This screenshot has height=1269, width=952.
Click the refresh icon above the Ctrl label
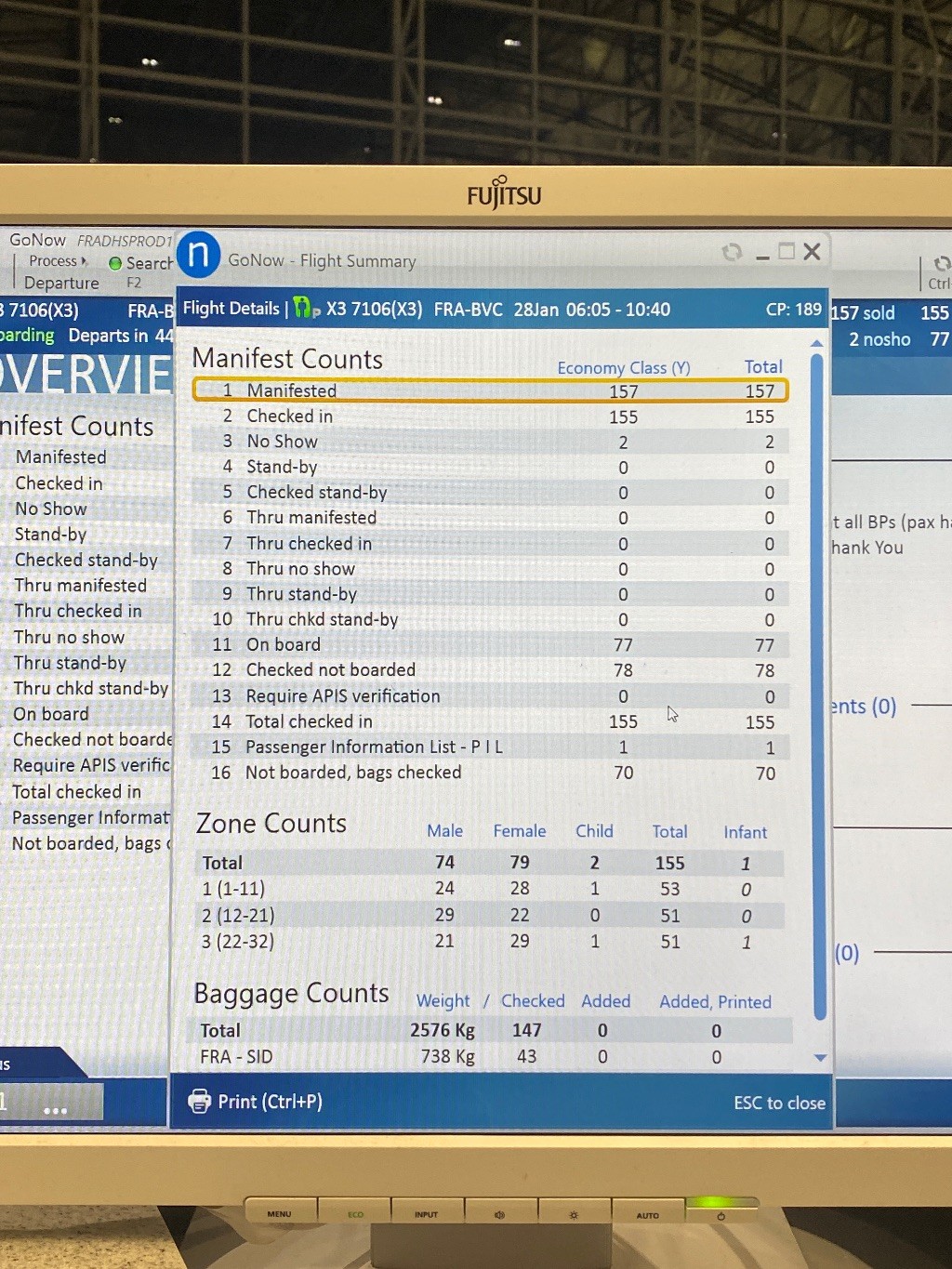click(x=941, y=264)
